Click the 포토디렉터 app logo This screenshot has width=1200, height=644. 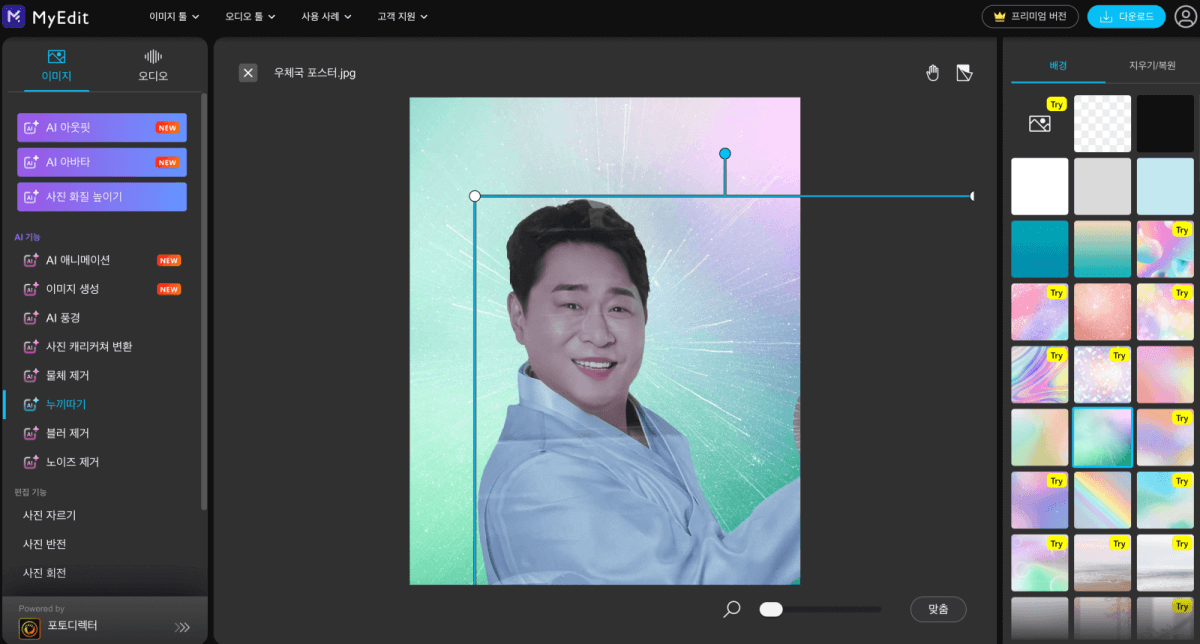point(30,627)
